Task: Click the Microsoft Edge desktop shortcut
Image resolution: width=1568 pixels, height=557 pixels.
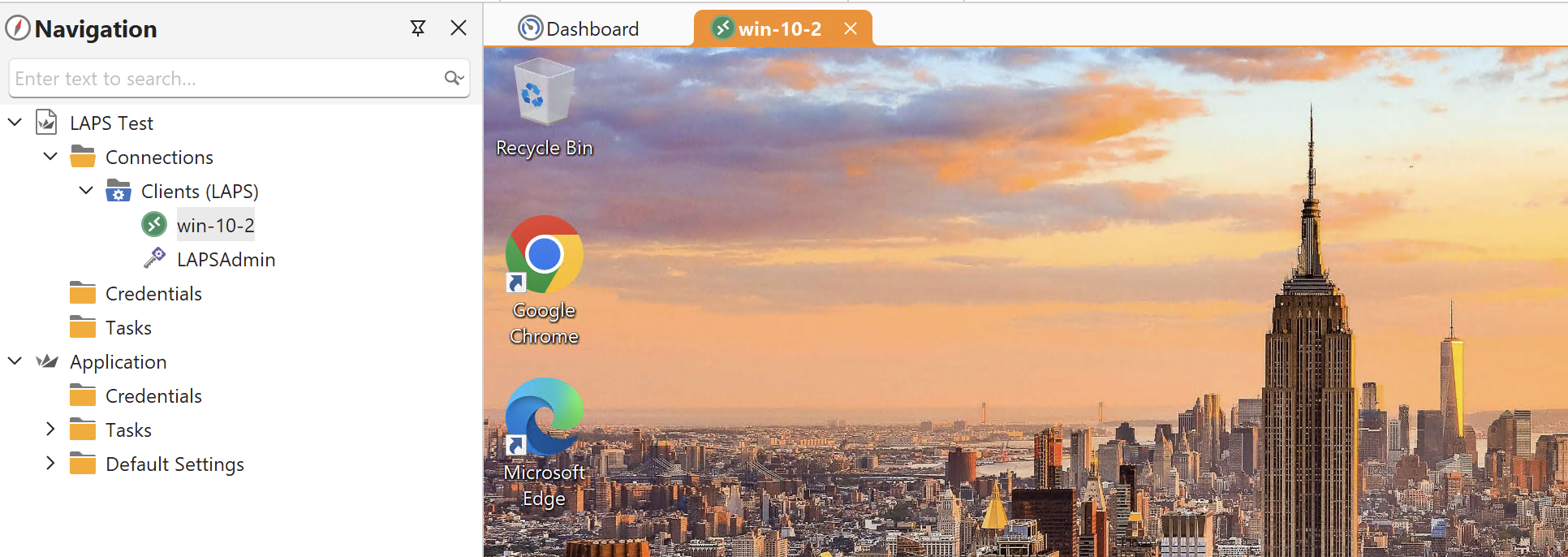Action: pyautogui.click(x=544, y=417)
